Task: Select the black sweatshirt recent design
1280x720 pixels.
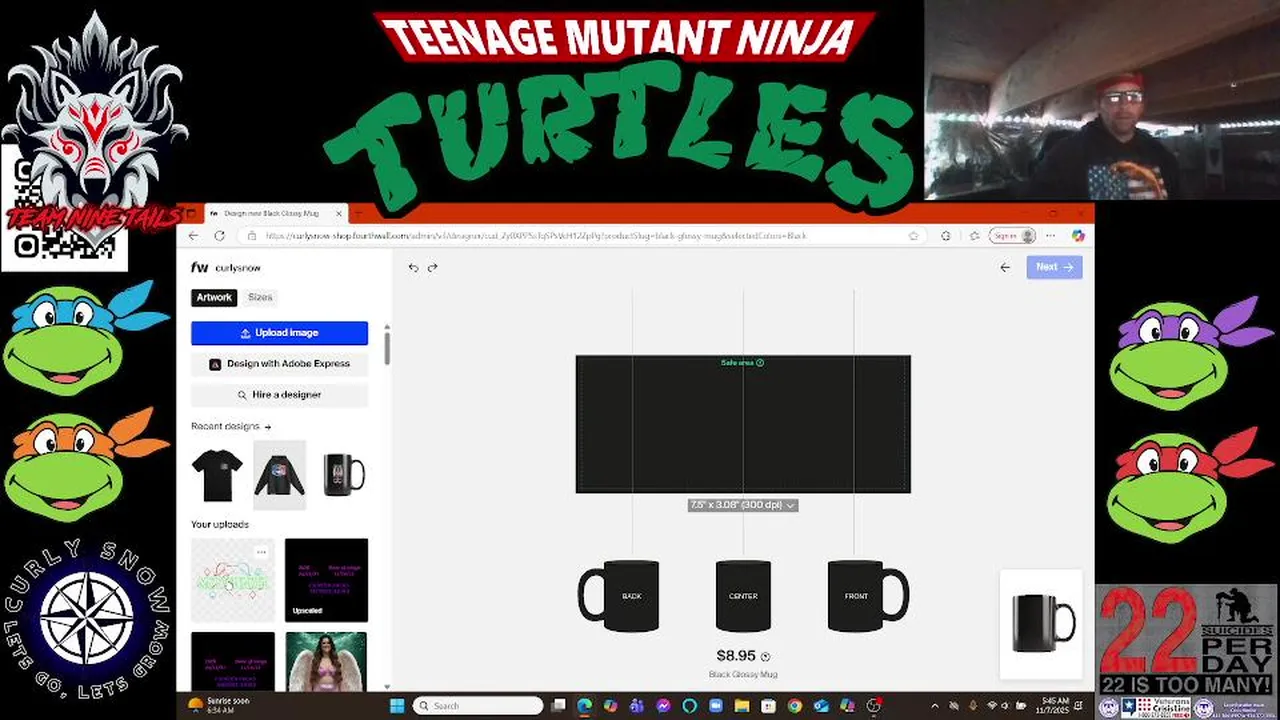Action: point(279,475)
